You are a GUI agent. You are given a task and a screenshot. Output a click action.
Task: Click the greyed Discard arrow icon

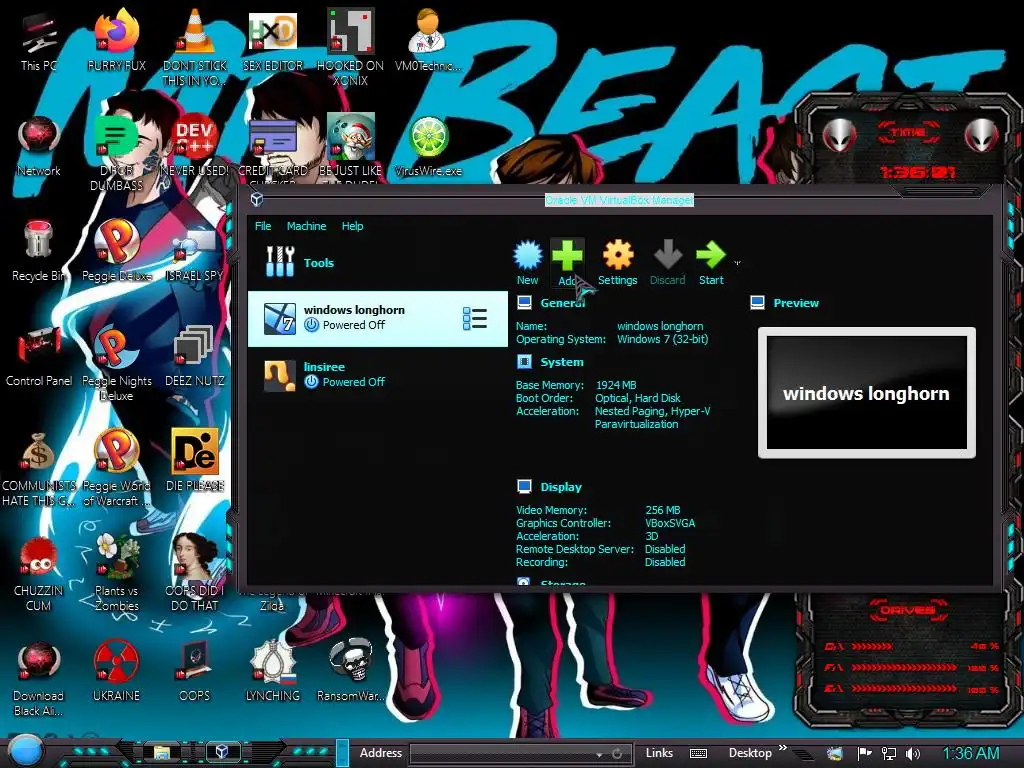click(667, 255)
